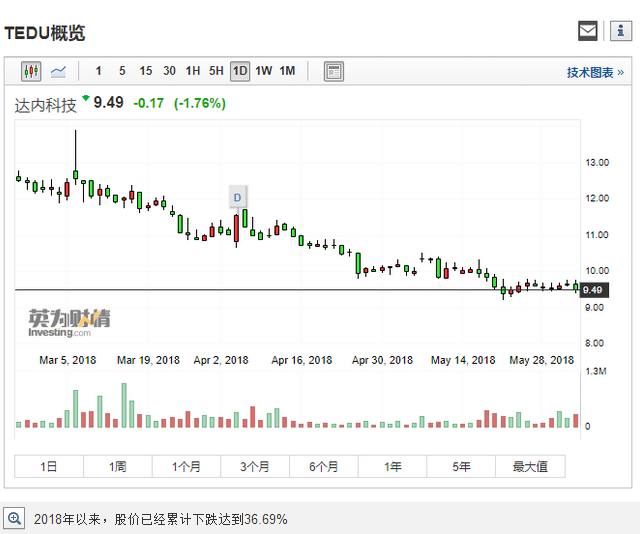
Task: Switch range to 1个月
Action: click(x=186, y=466)
